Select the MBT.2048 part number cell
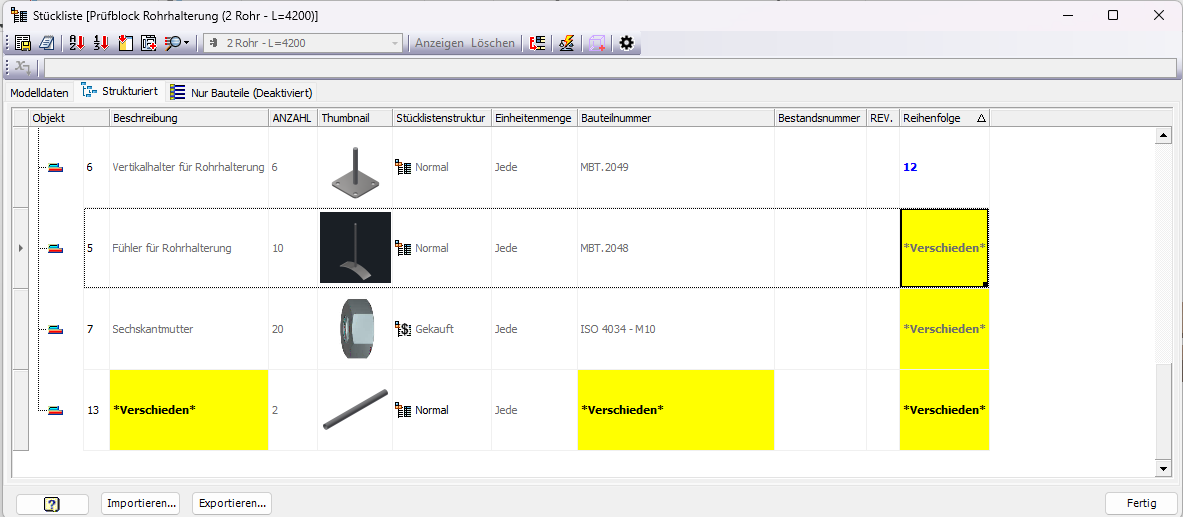The width and height of the screenshot is (1183, 517). coord(675,248)
